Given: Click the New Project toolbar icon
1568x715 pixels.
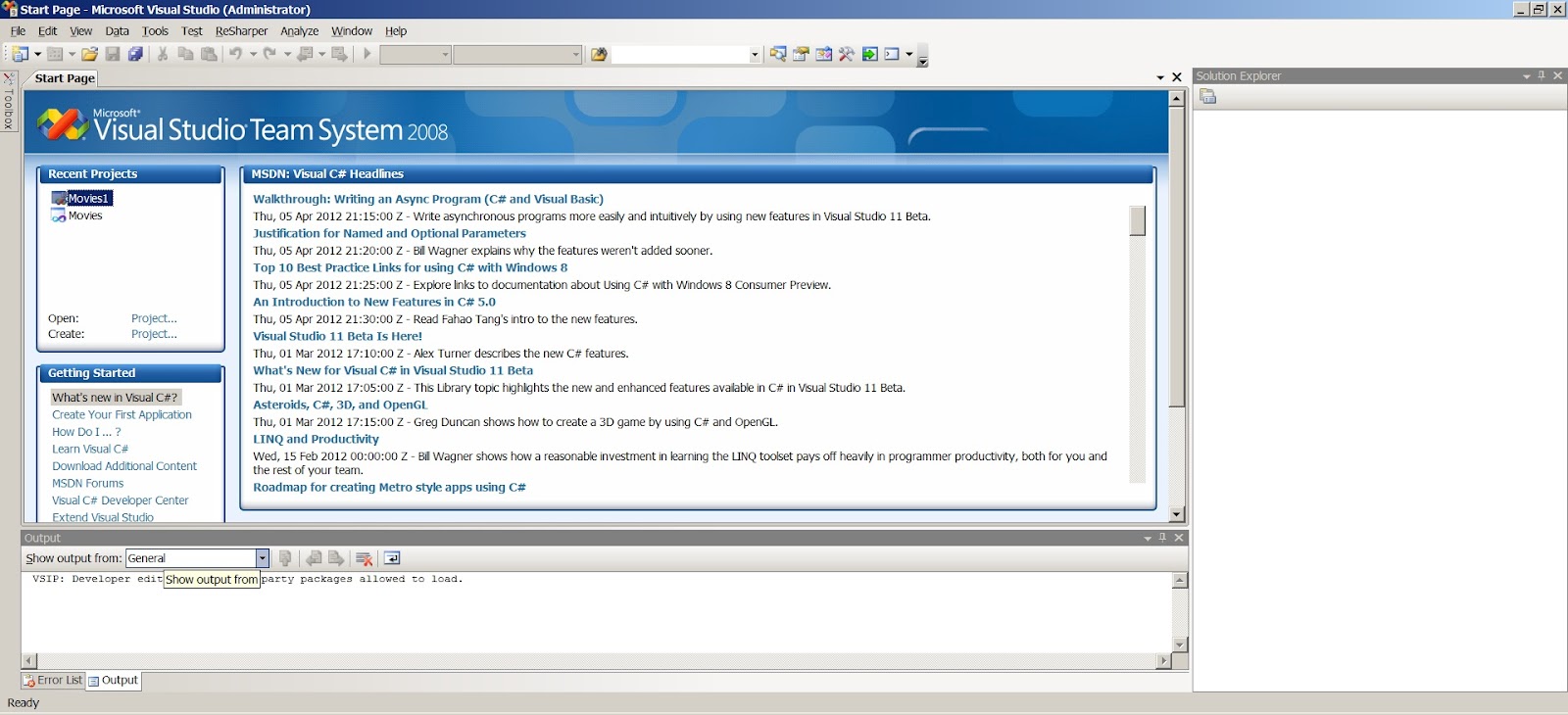Looking at the screenshot, I should click(x=20, y=54).
